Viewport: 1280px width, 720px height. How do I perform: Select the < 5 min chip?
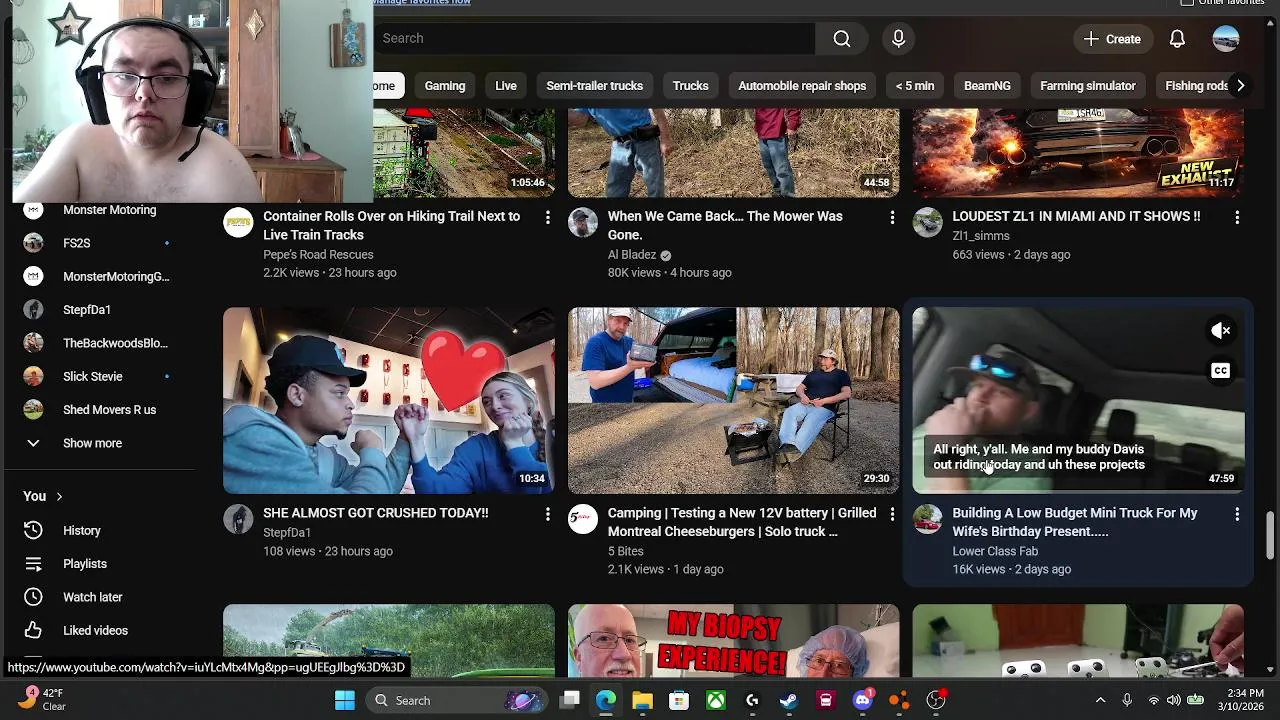pos(915,86)
